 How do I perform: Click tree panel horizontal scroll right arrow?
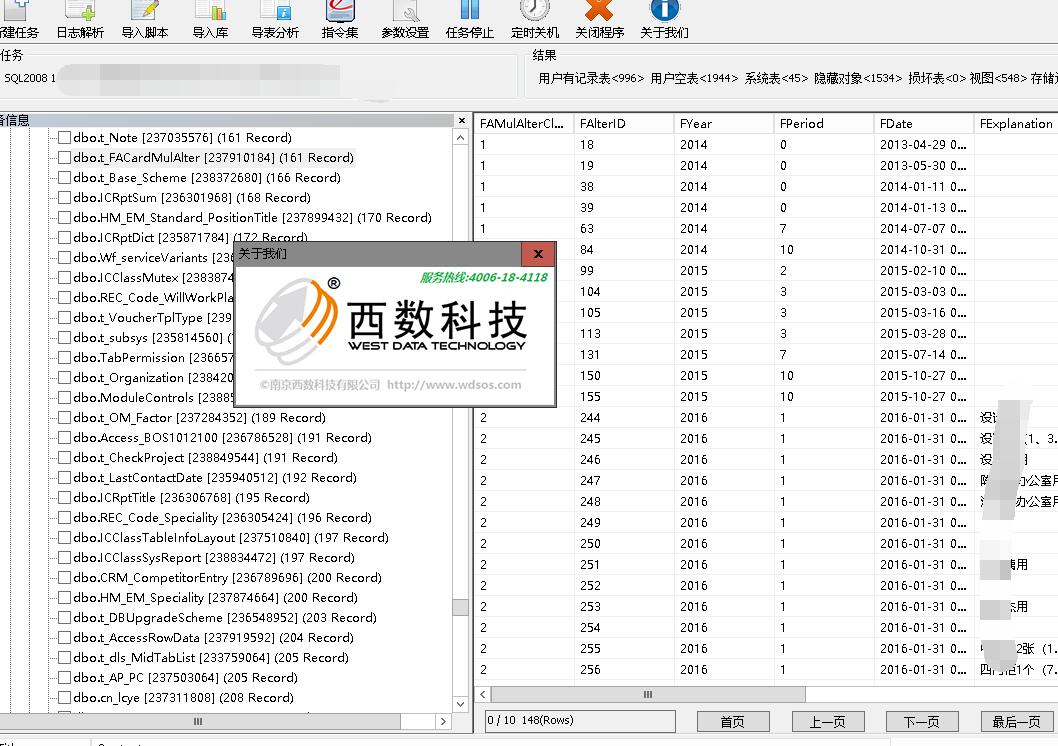[x=443, y=721]
